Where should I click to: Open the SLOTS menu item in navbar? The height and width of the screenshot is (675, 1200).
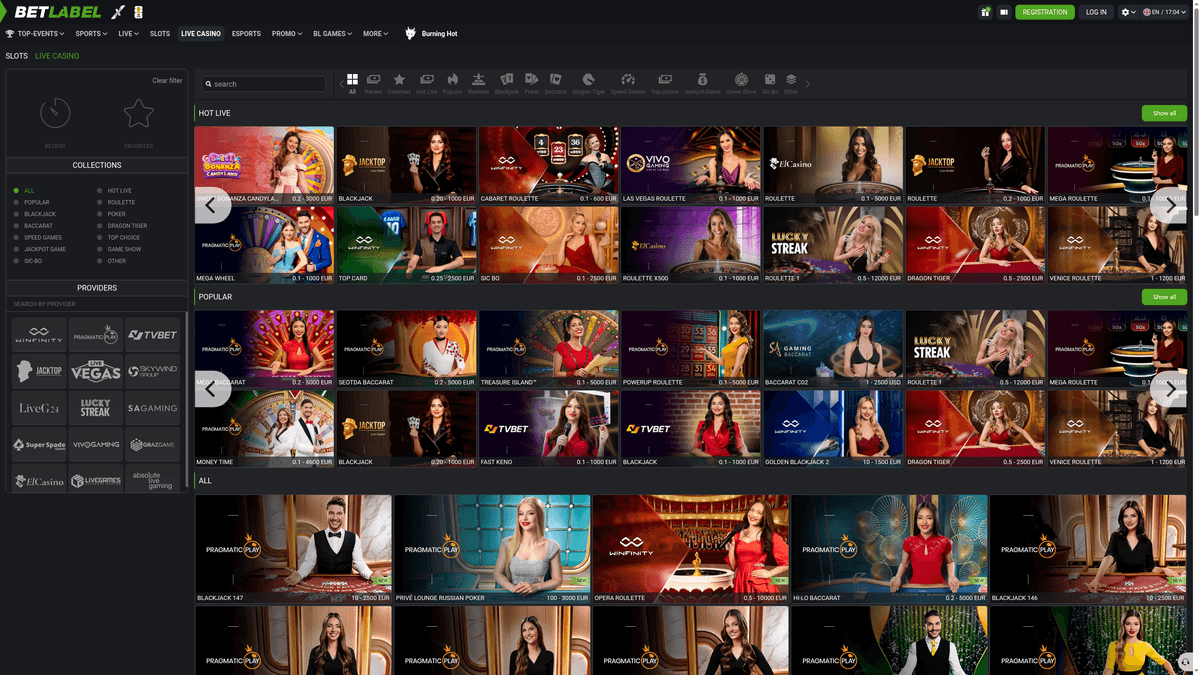[x=160, y=34]
